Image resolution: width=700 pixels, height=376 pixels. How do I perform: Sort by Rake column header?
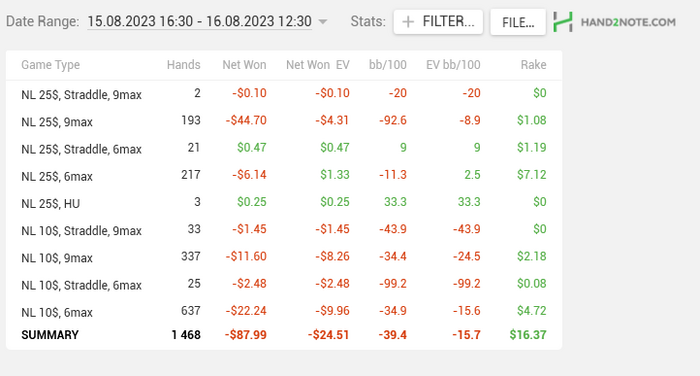[x=533, y=65]
